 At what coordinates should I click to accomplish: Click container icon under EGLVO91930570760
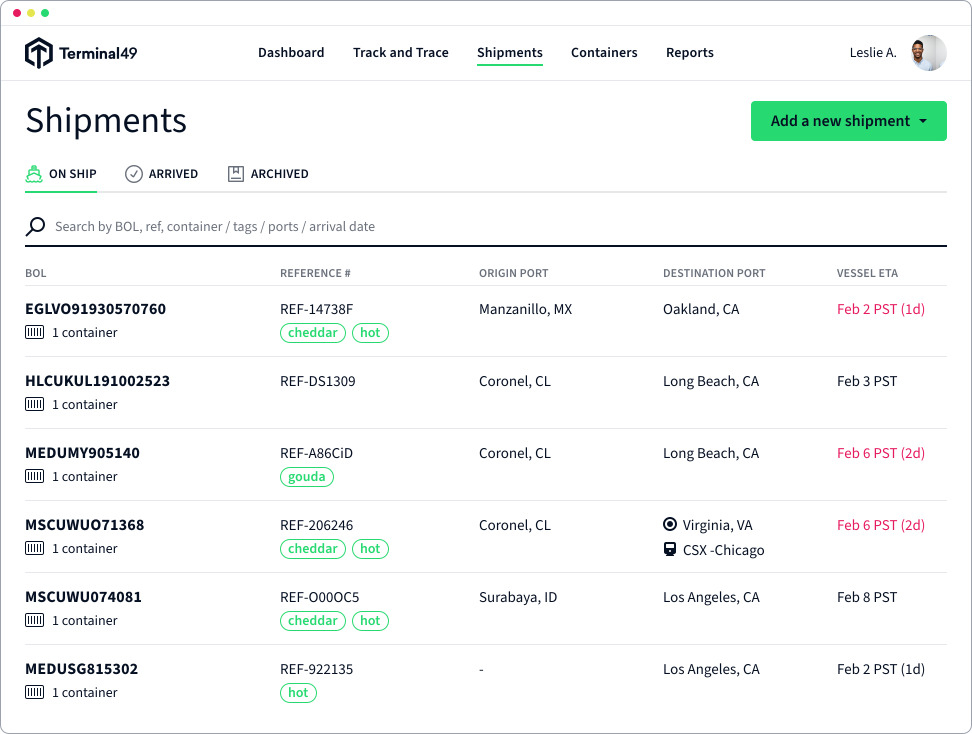click(x=35, y=333)
